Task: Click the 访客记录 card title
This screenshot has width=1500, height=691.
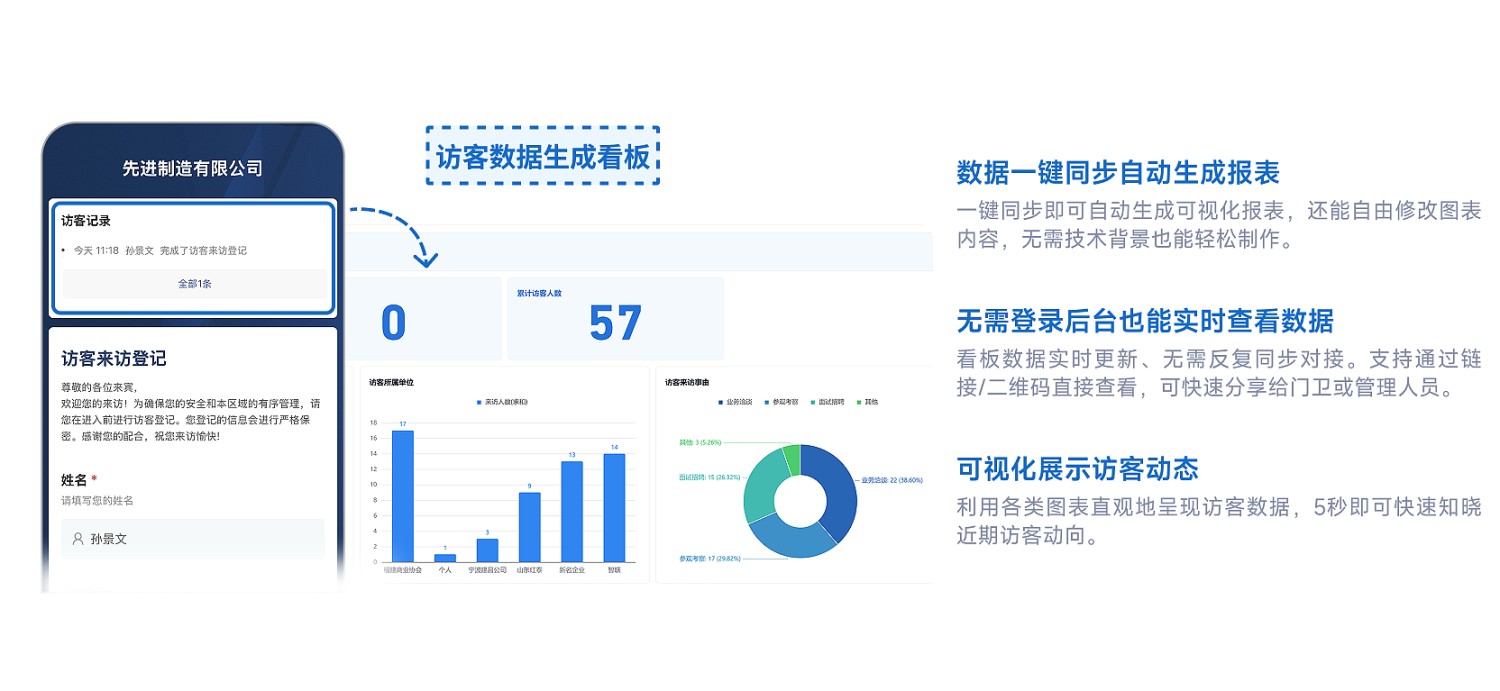Action: click(x=86, y=221)
